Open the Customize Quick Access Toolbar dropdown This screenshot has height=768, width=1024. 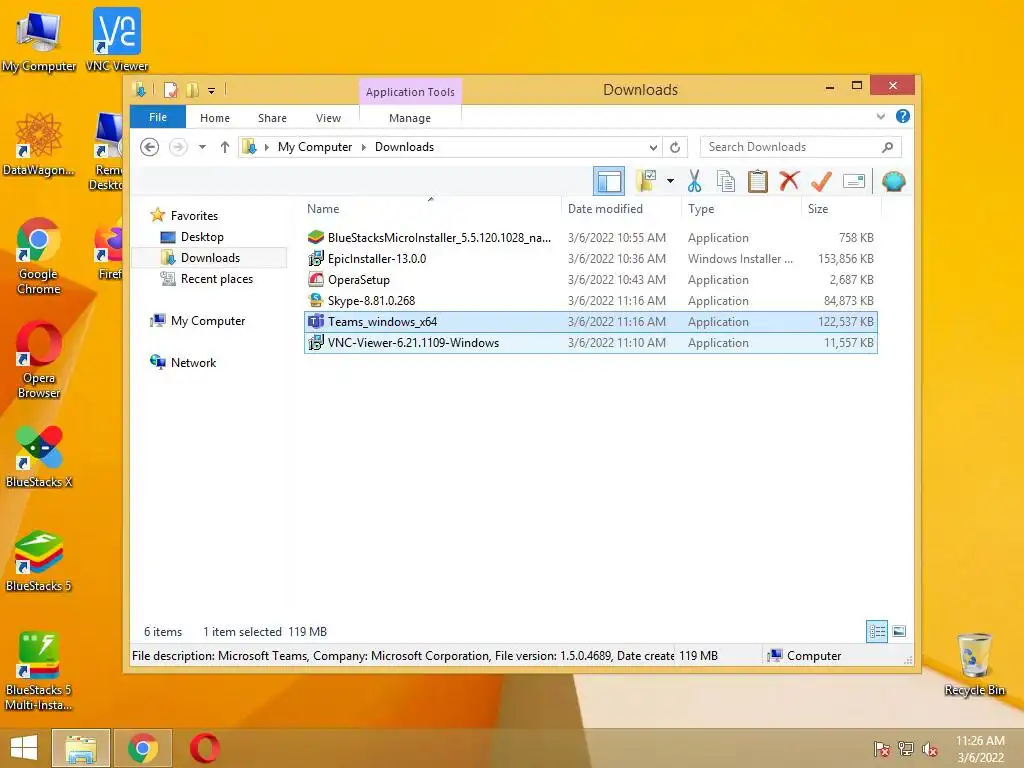[x=212, y=91]
